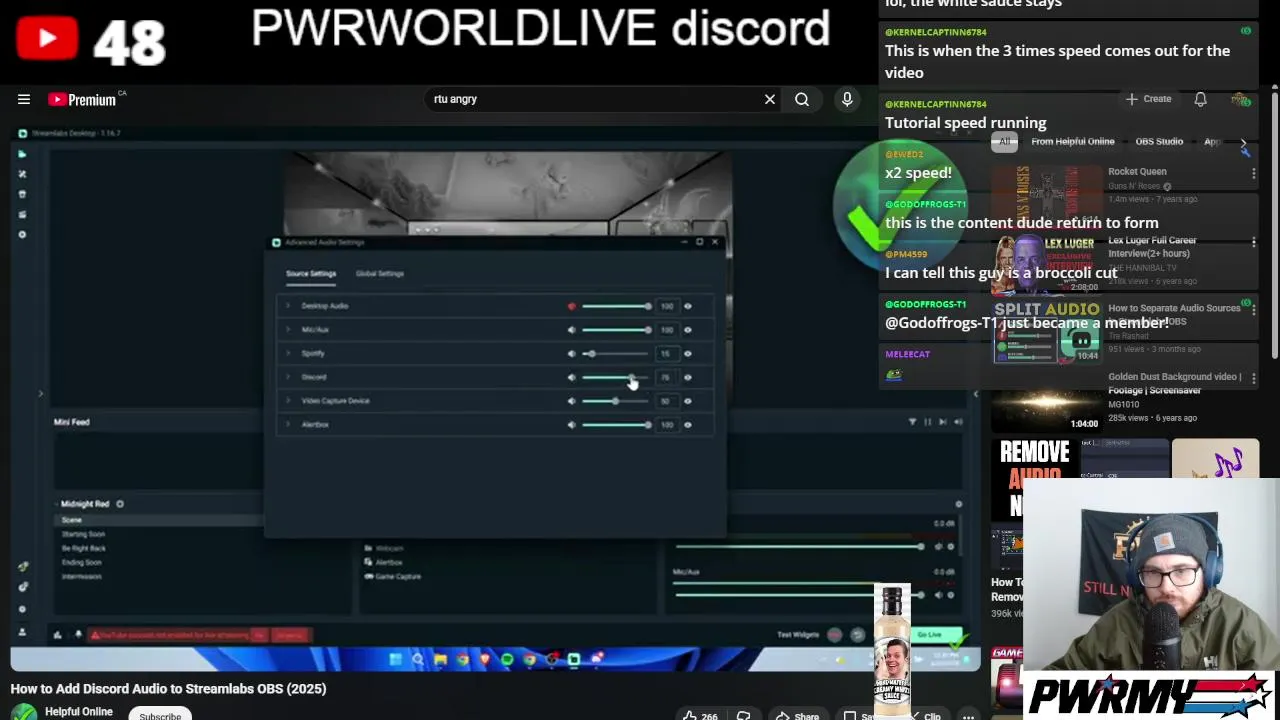Viewport: 1280px width, 720px height.
Task: Subscribe to the Helpful Online channel
Action: (x=160, y=715)
